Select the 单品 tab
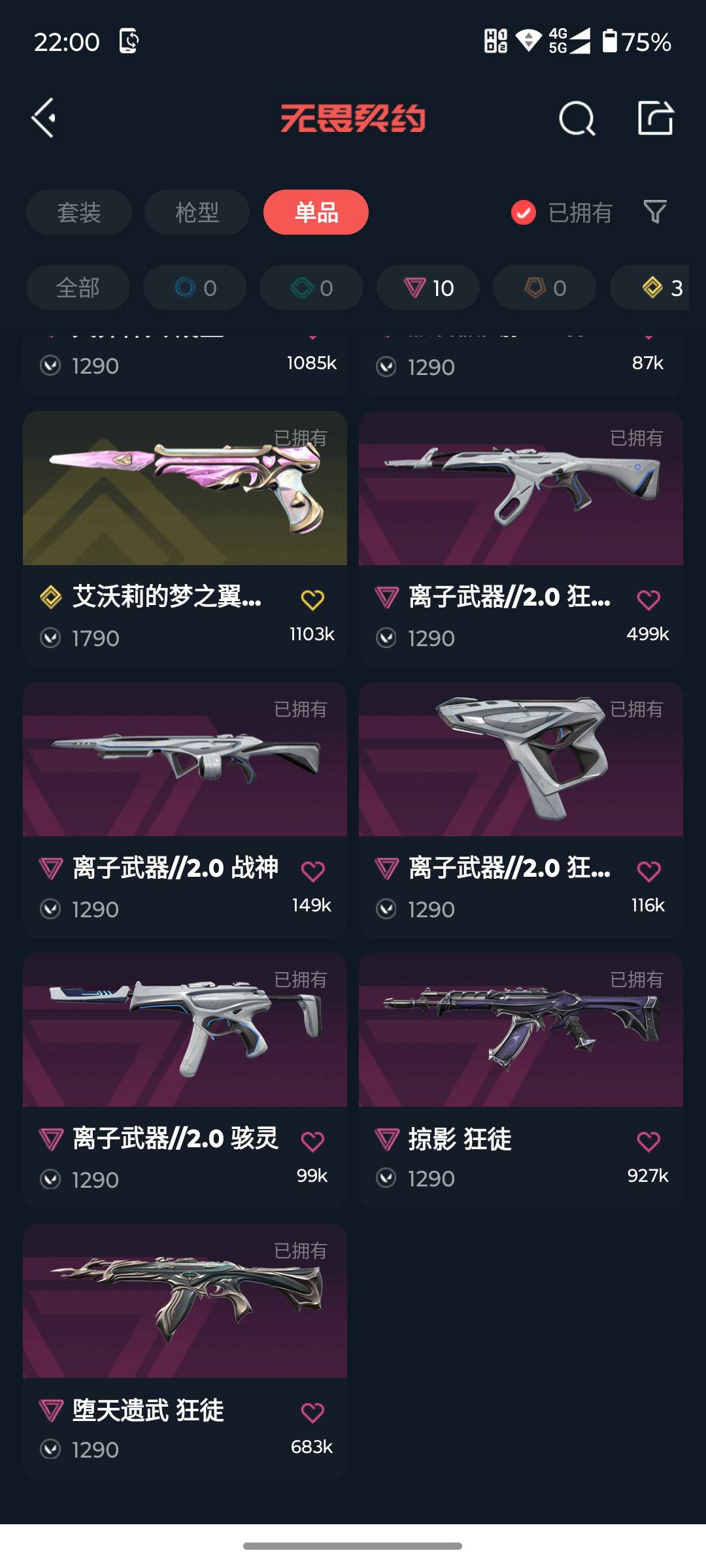The width and height of the screenshot is (706, 1568). [316, 212]
